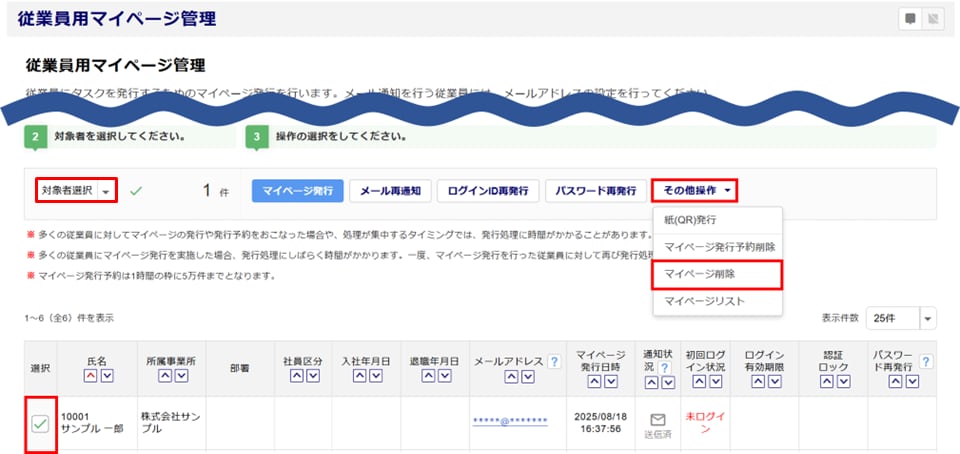
Task: Click the help icon next to 通知状況 header
Action: coord(664,369)
